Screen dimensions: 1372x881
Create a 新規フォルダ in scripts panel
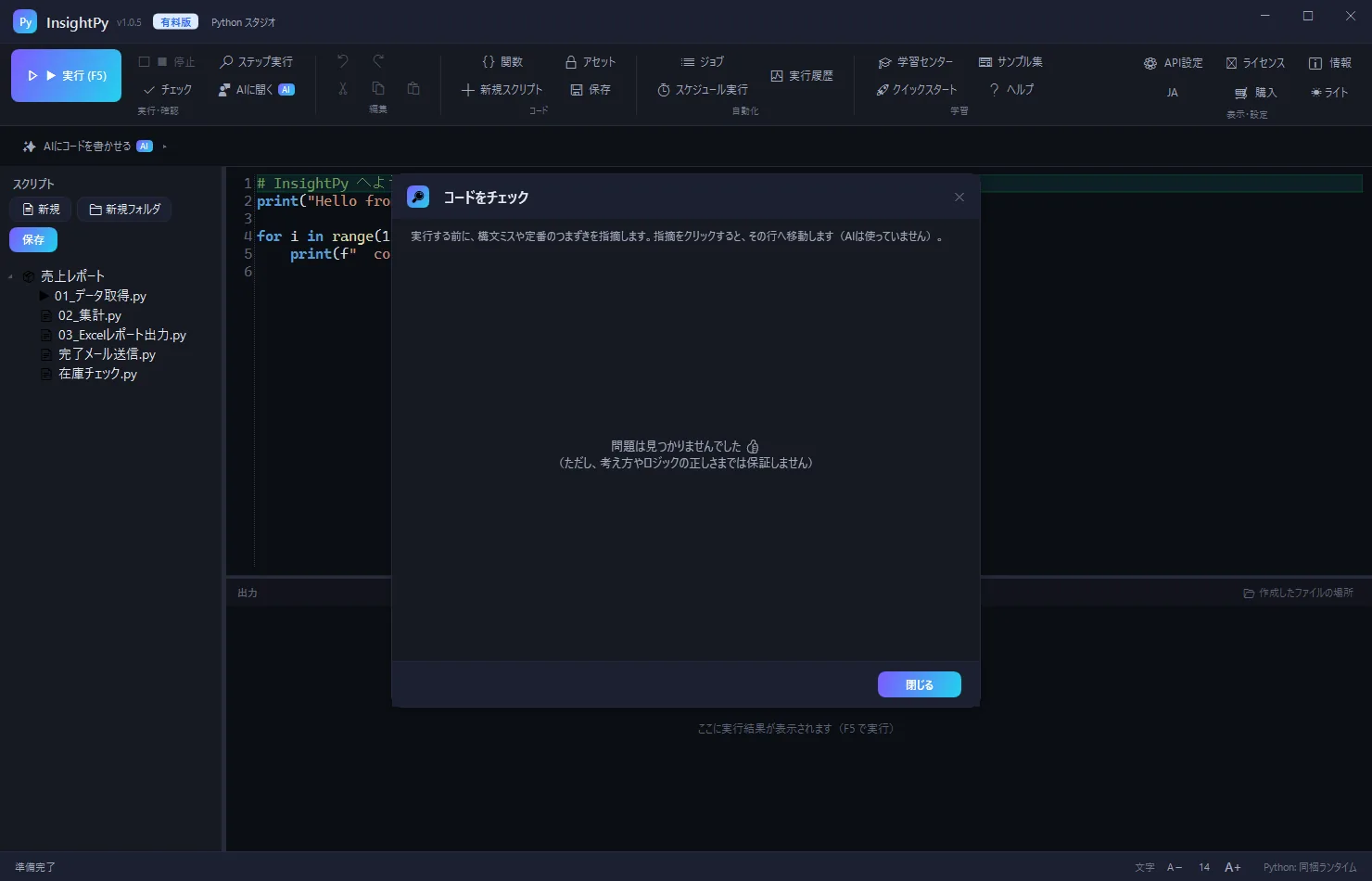pos(124,210)
